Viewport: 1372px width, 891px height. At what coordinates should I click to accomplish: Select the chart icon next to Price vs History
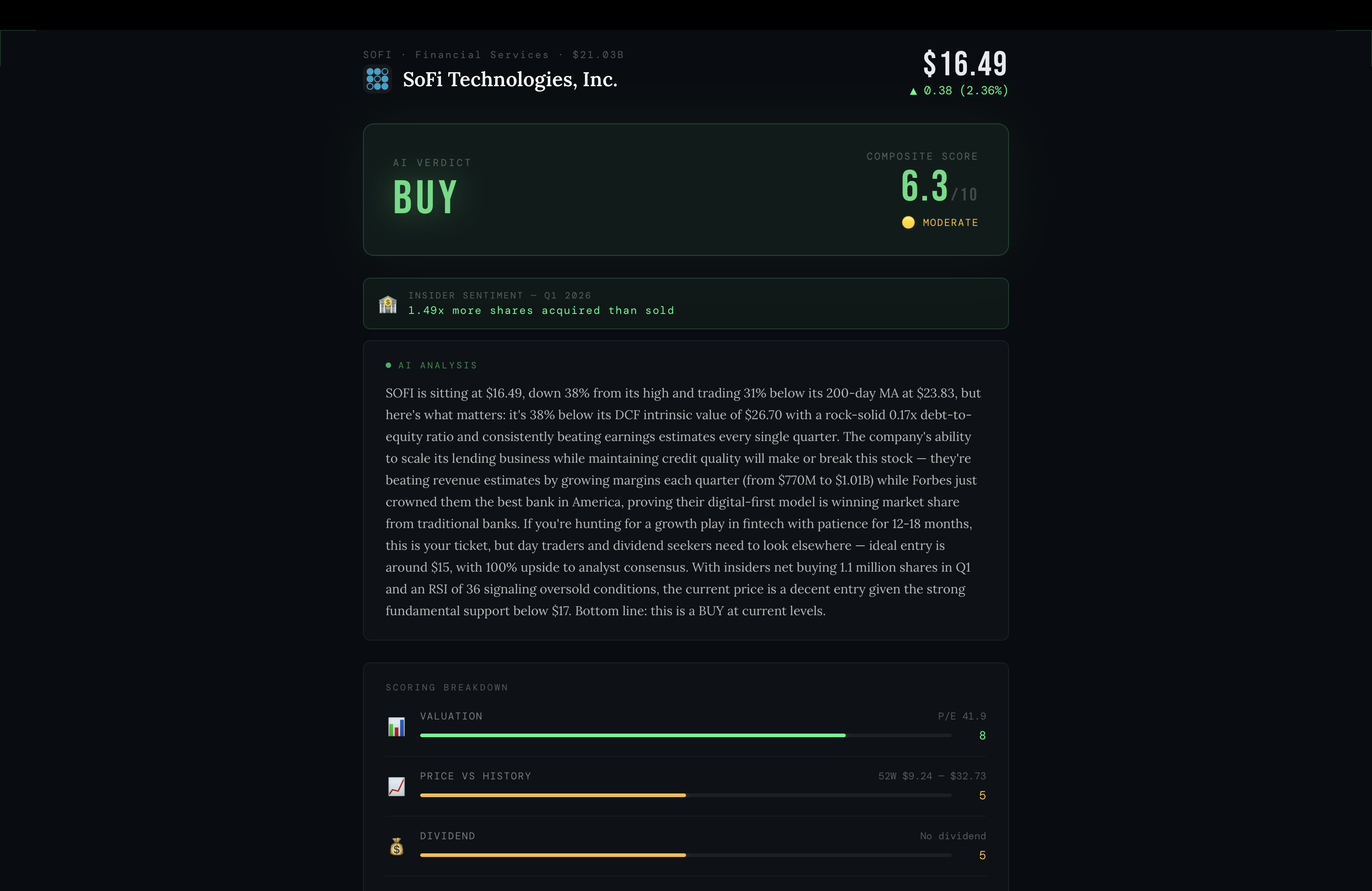397,786
